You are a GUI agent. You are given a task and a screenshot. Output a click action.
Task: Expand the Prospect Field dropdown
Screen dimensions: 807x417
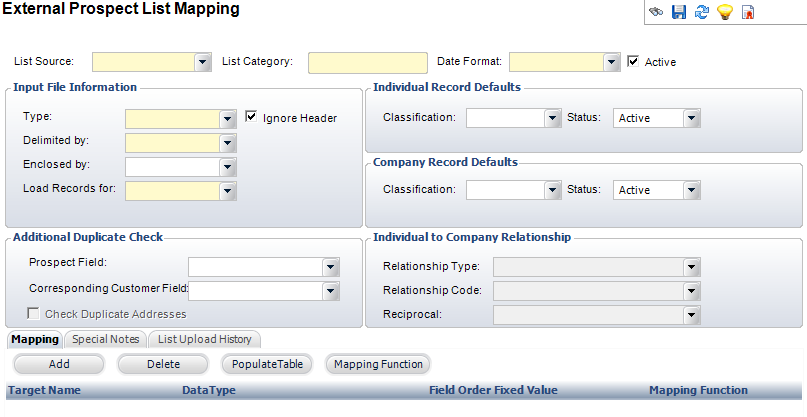tap(330, 267)
